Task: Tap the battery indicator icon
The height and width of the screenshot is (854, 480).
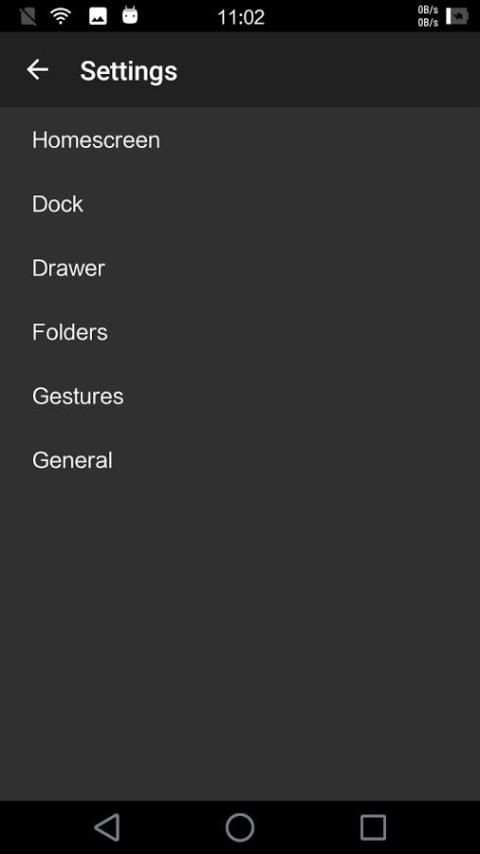Action: point(457,16)
